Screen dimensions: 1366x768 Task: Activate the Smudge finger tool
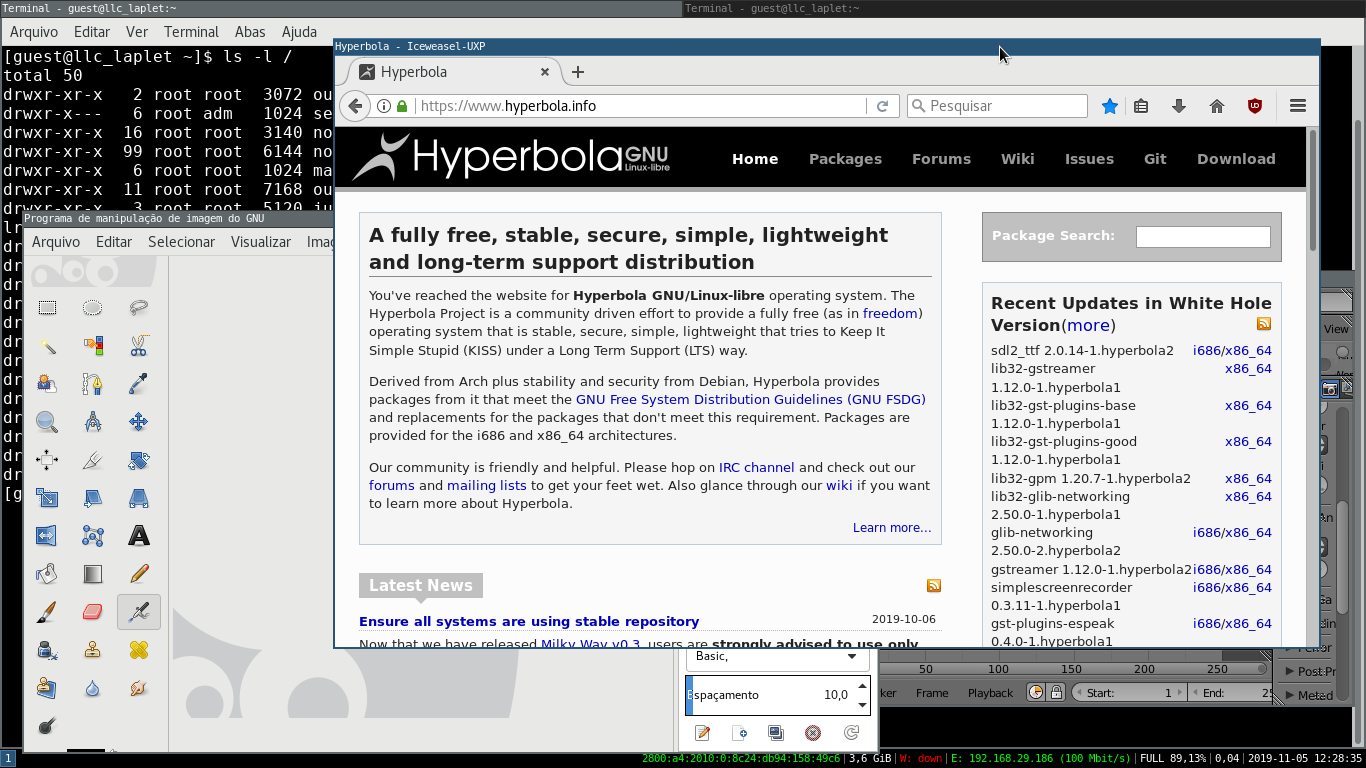[139, 688]
